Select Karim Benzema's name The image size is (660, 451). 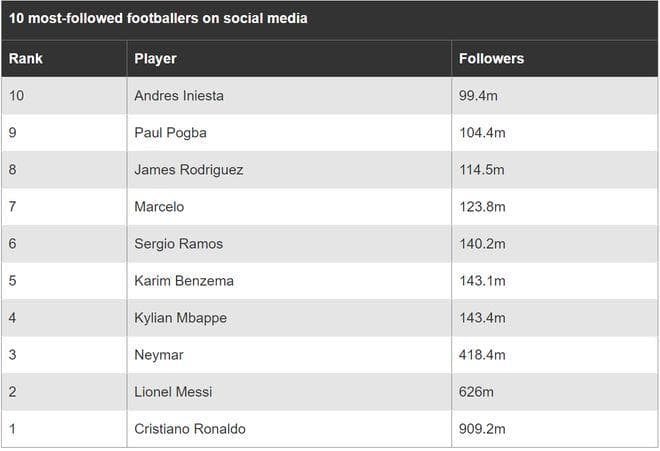184,281
